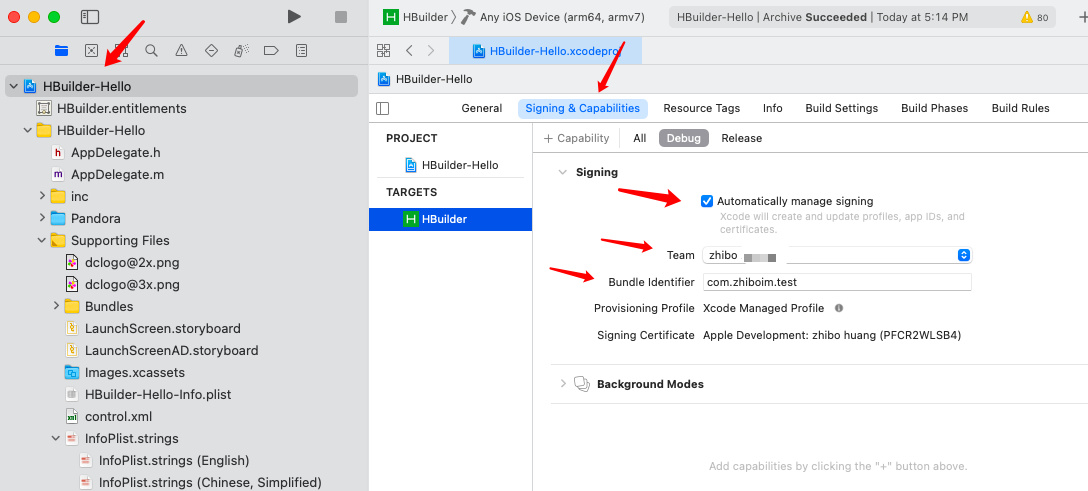Open the Find navigator magnifier
The height and width of the screenshot is (491, 1088).
151,50
